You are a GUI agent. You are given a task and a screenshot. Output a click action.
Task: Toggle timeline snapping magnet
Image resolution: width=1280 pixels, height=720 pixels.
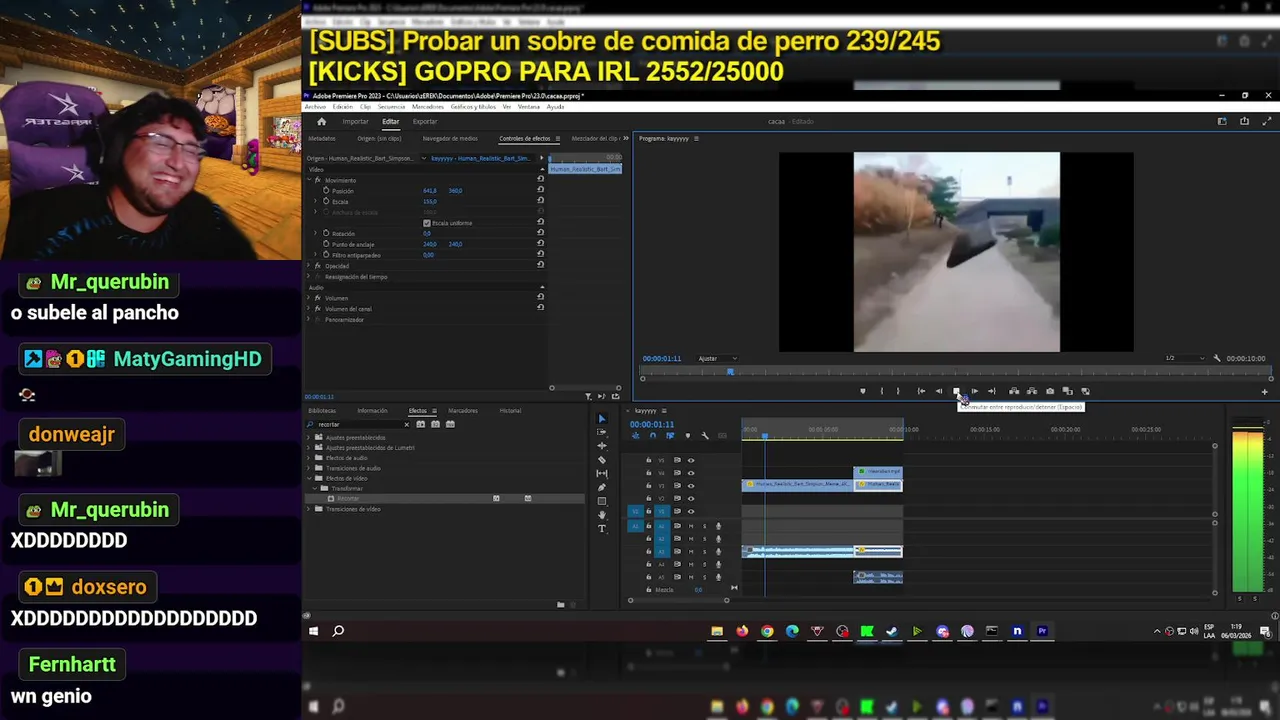click(x=652, y=436)
